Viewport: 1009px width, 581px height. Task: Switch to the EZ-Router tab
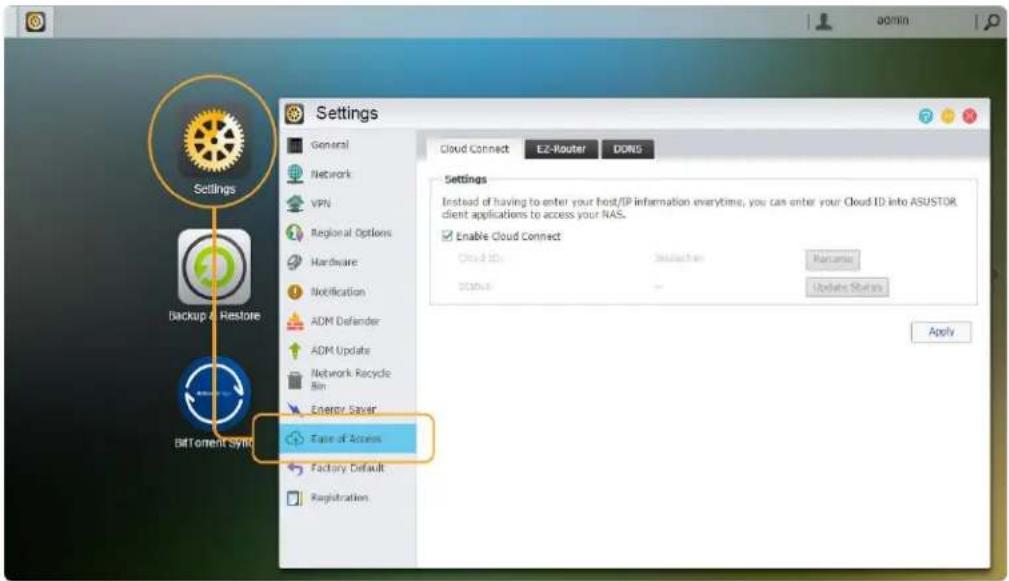coord(561,149)
